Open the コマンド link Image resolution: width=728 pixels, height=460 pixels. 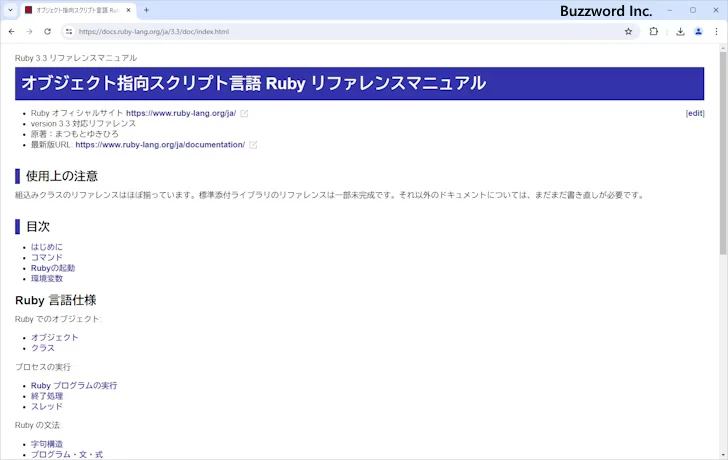coord(46,258)
